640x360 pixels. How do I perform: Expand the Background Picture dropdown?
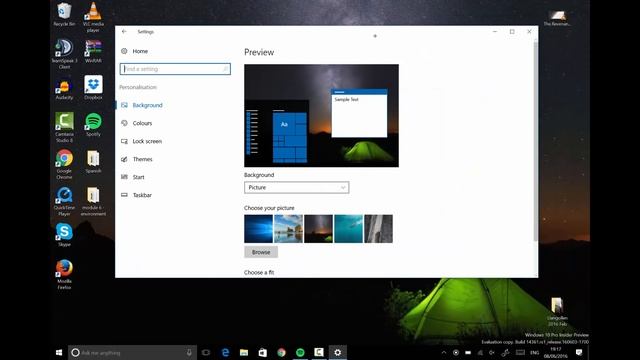[296, 187]
